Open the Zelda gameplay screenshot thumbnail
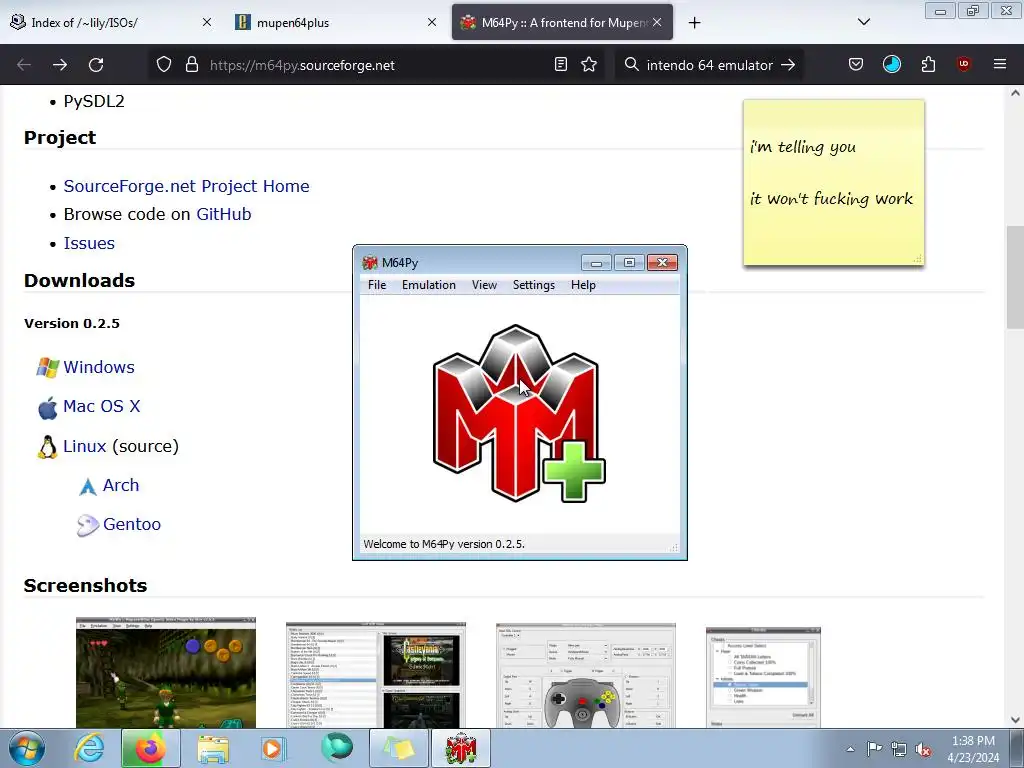The height and width of the screenshot is (768, 1024). (166, 673)
